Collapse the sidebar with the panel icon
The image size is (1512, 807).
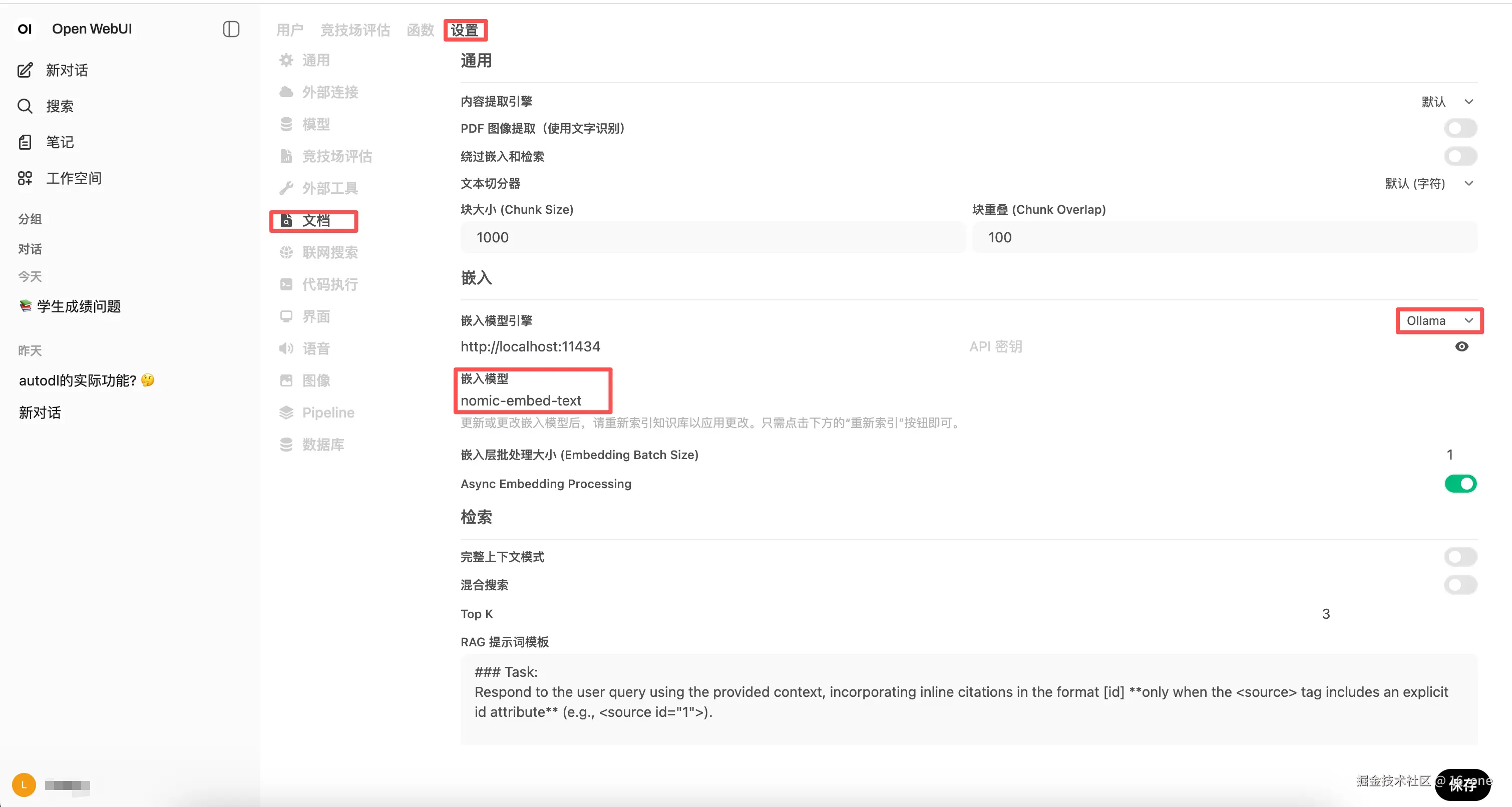(231, 29)
